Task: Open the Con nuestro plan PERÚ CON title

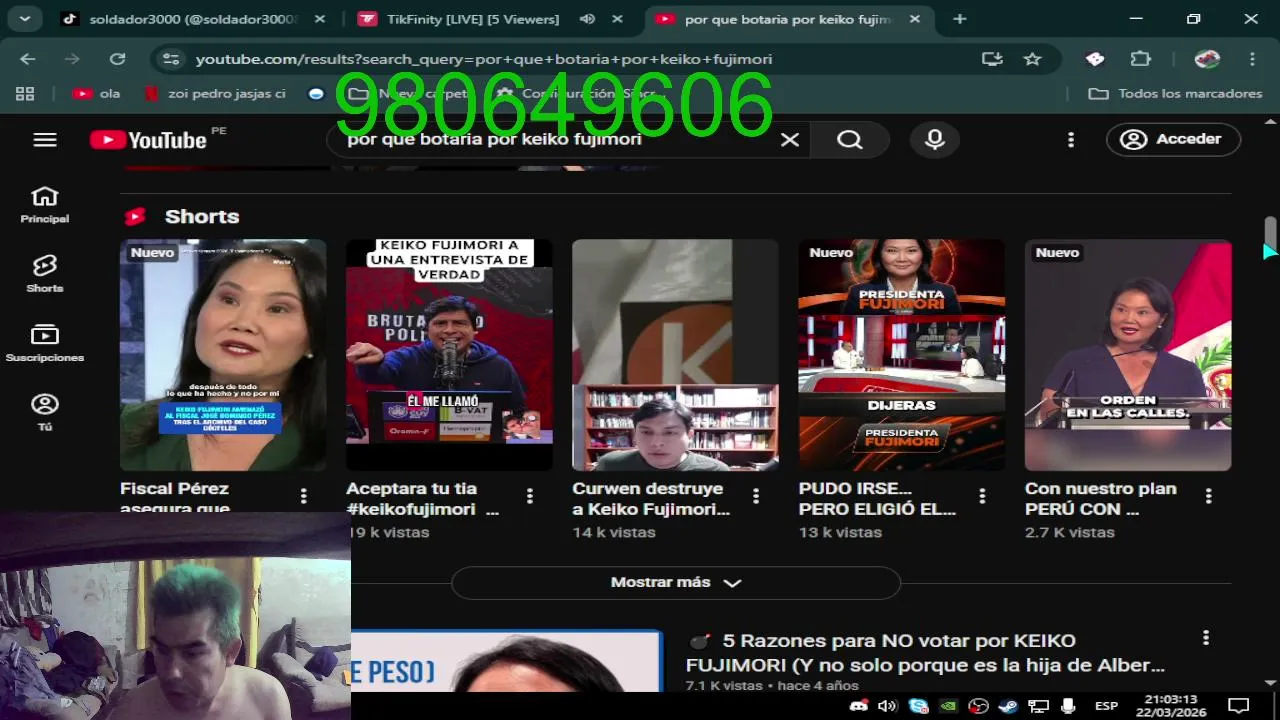Action: [x=1100, y=499]
